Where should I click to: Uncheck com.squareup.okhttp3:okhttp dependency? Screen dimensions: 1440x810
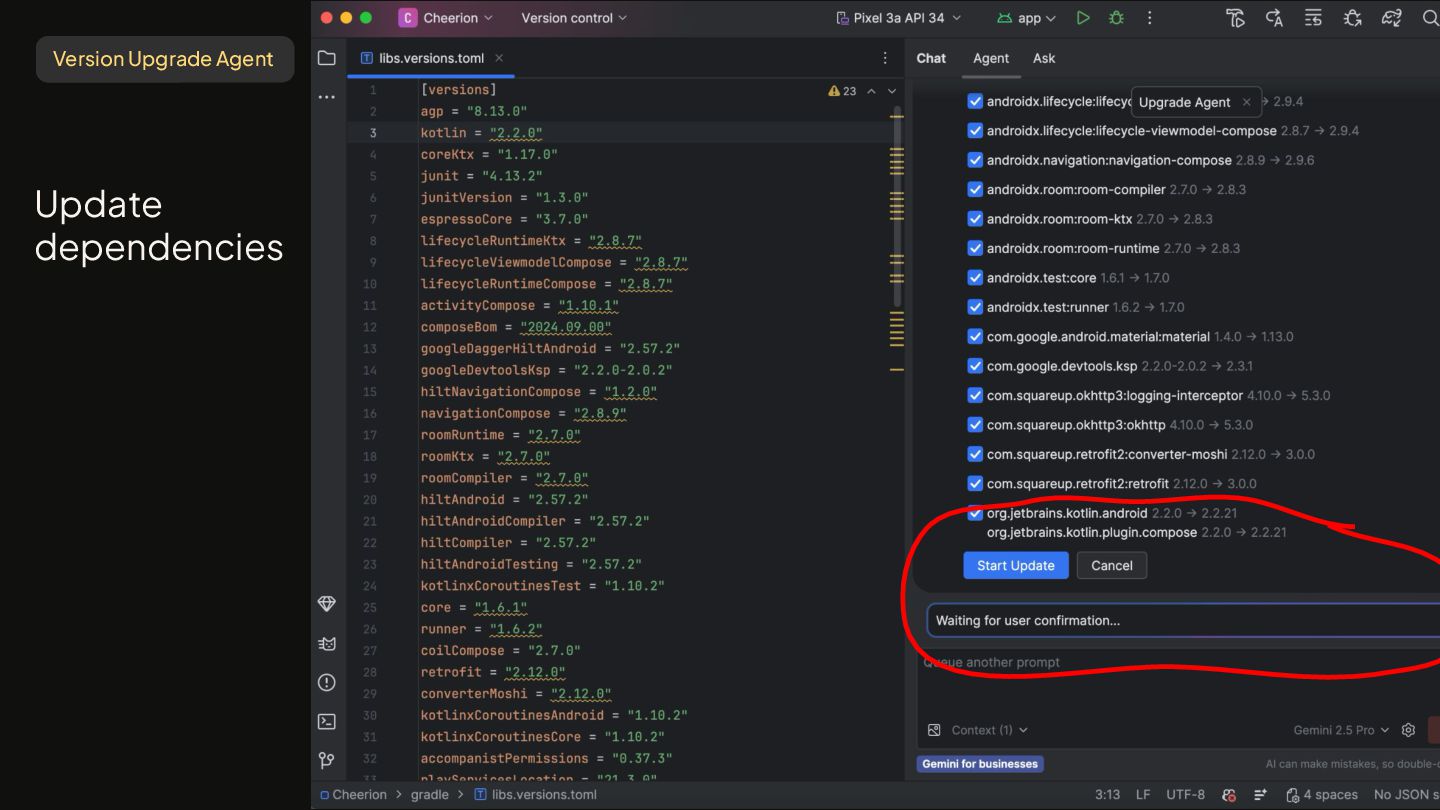click(975, 425)
